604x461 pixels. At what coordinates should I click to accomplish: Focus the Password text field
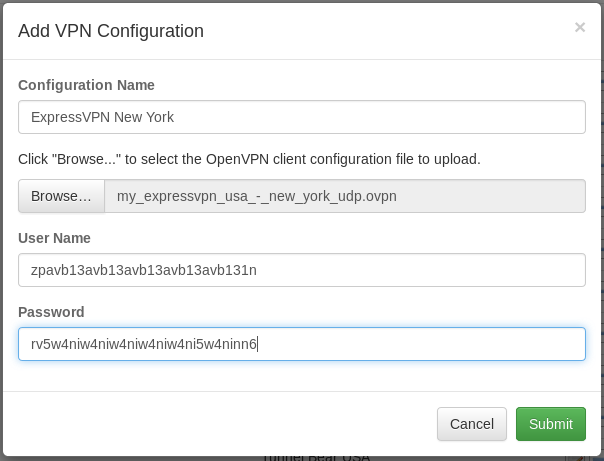click(301, 344)
